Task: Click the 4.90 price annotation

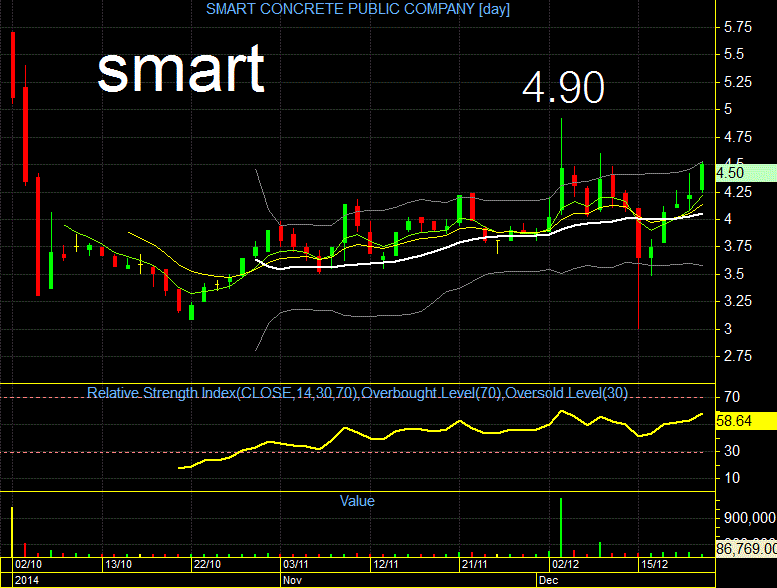Action: [x=563, y=88]
